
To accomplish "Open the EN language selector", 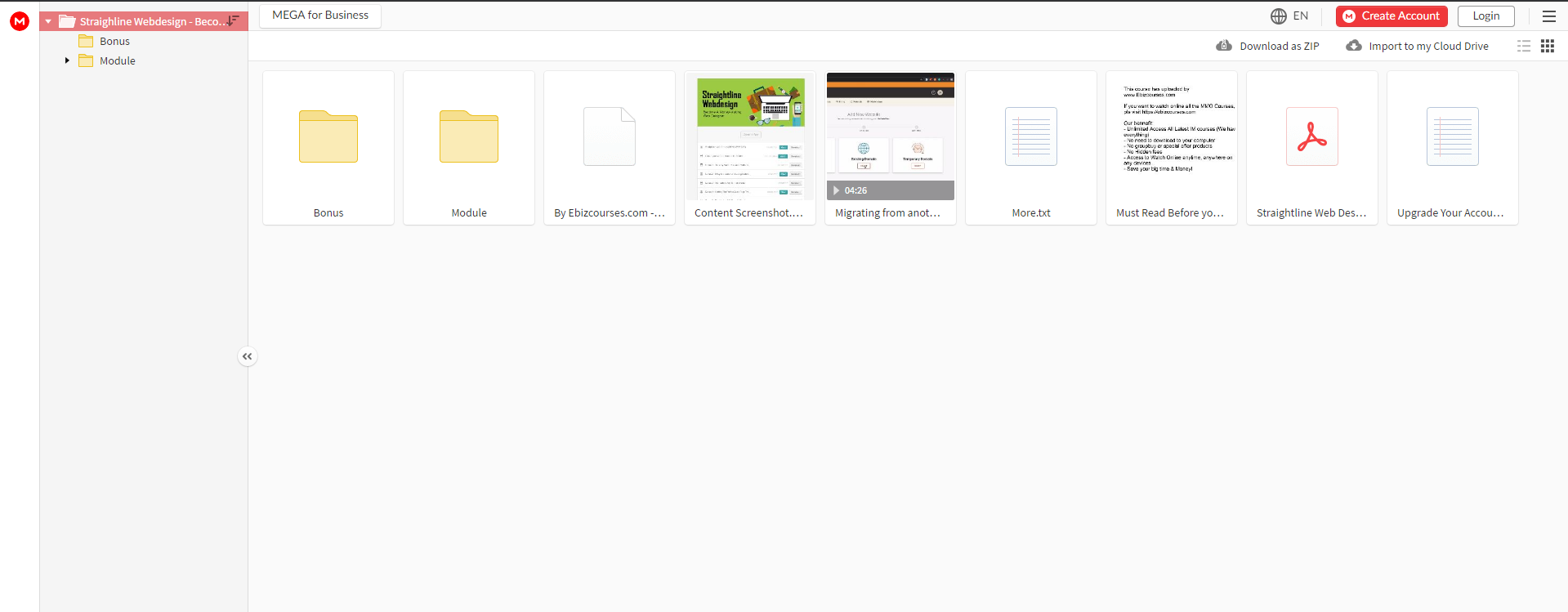I will click(1301, 16).
